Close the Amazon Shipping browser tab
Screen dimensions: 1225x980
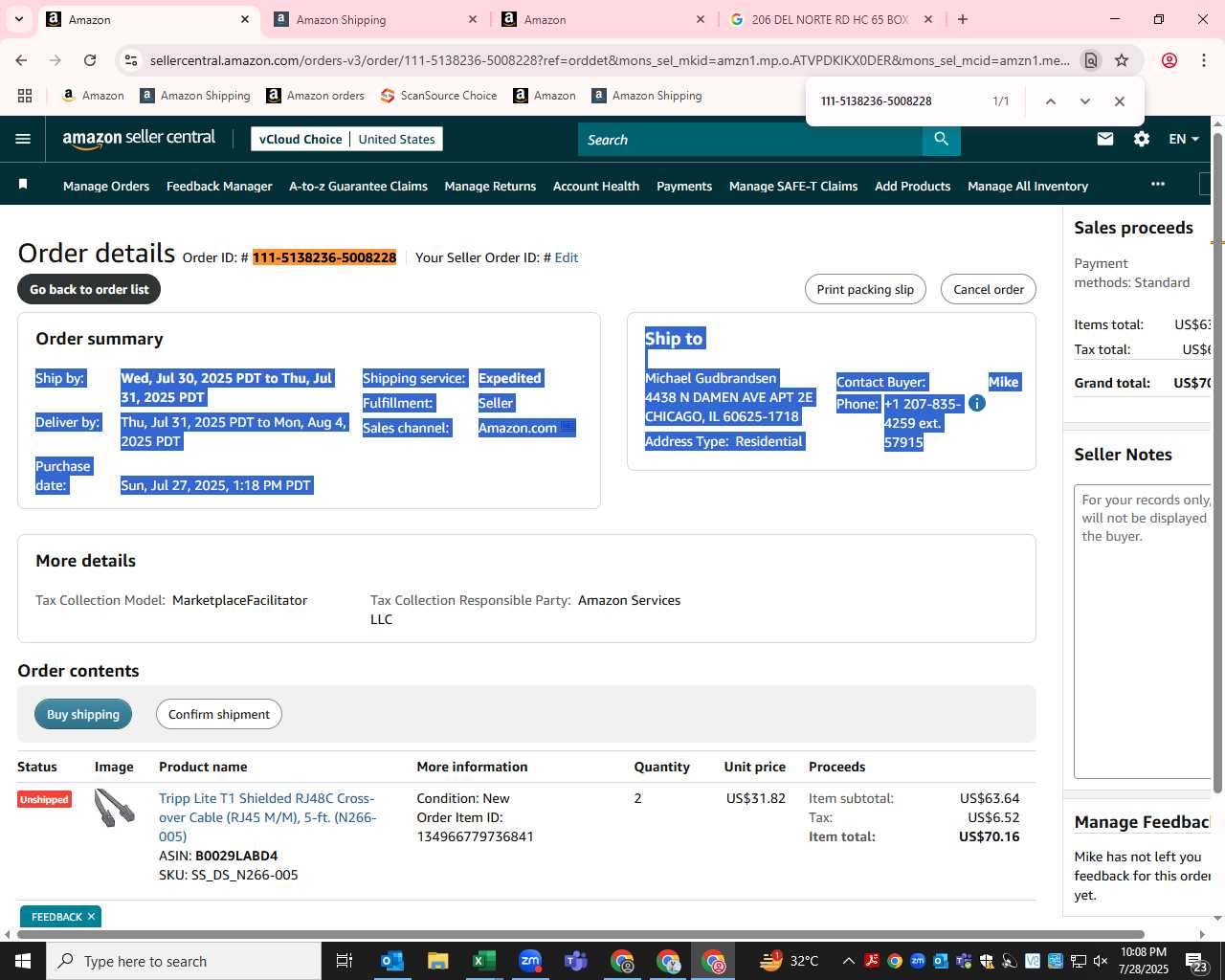pos(473,19)
